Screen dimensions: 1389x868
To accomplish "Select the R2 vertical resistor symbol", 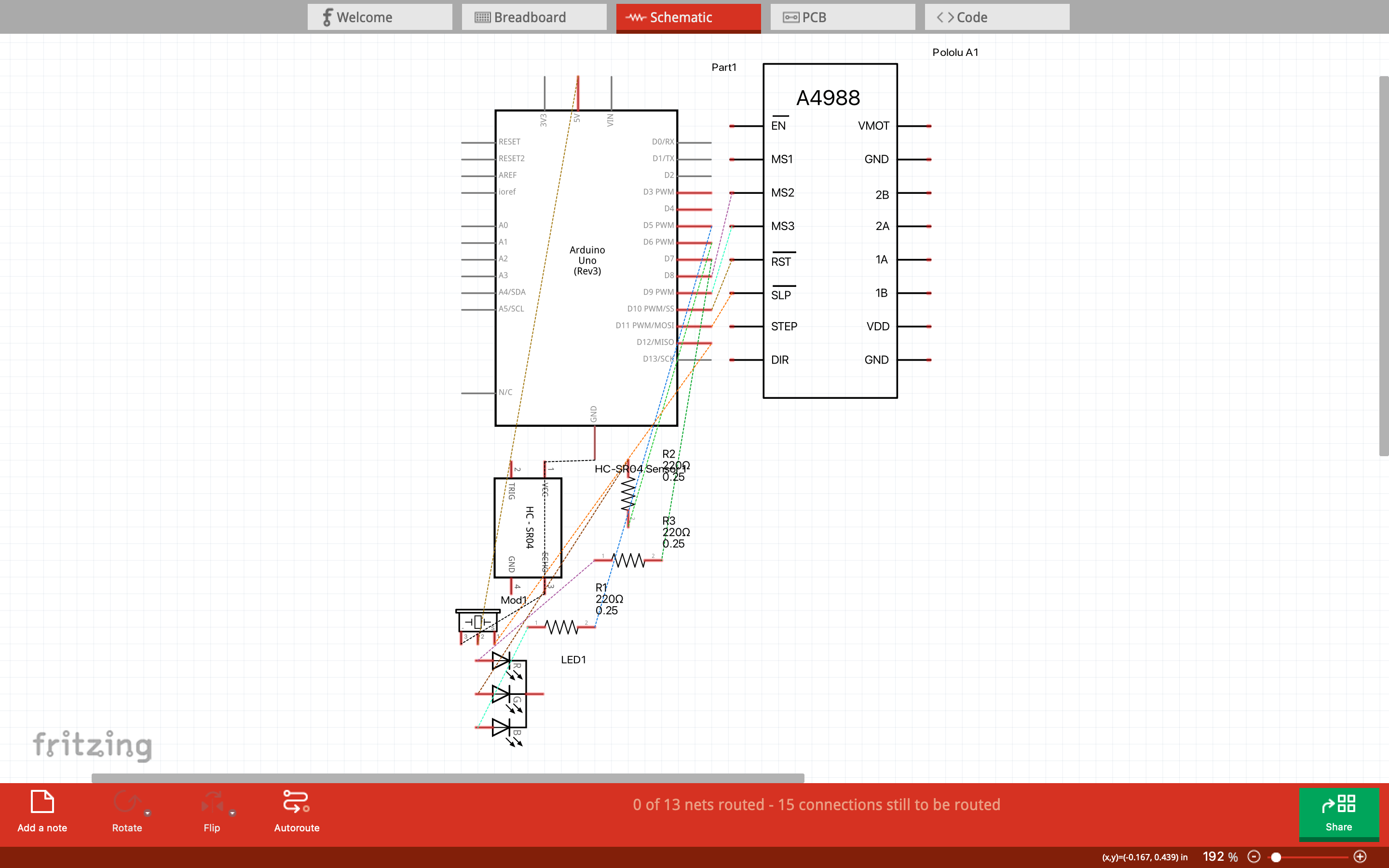I will (628, 494).
